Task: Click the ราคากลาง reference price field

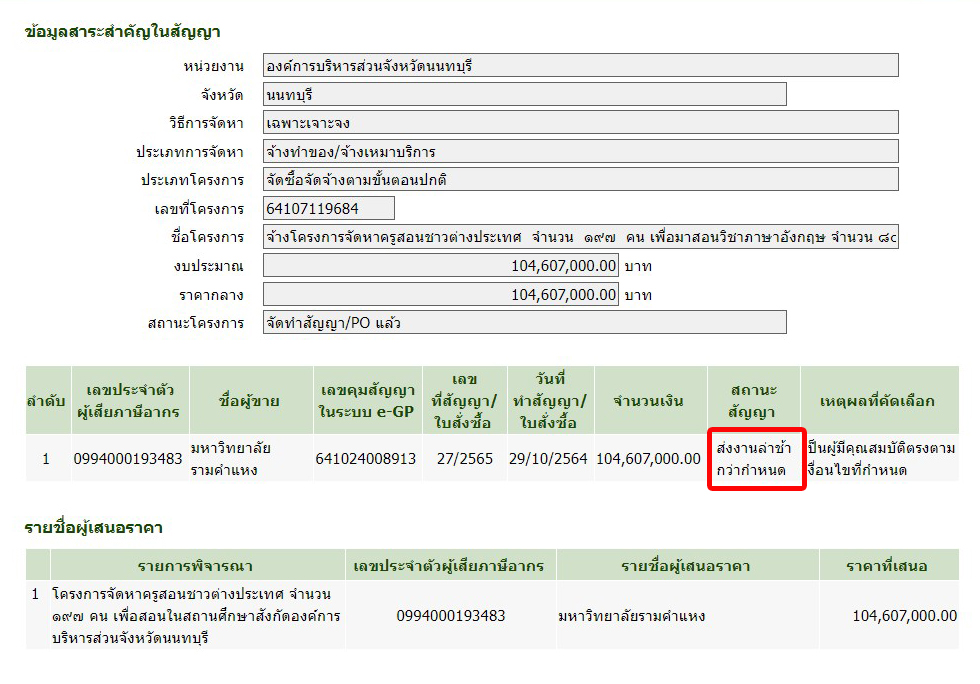Action: [x=441, y=294]
